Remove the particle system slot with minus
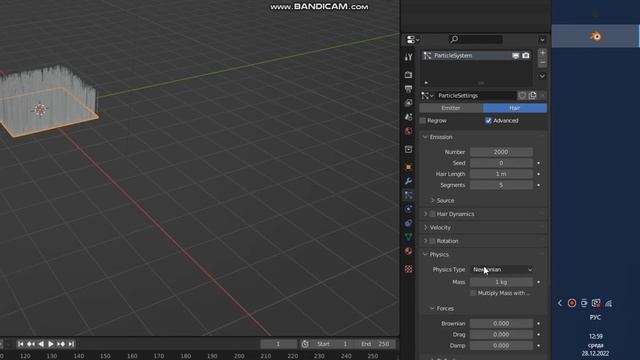Image resolution: width=640 pixels, height=360 pixels. click(x=542, y=63)
